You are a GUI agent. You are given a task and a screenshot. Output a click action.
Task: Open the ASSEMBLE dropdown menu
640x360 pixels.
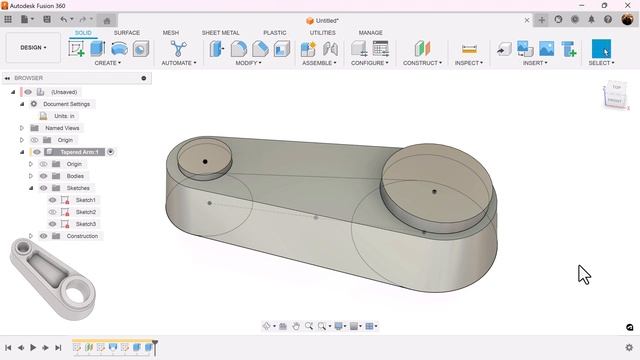[x=319, y=63]
